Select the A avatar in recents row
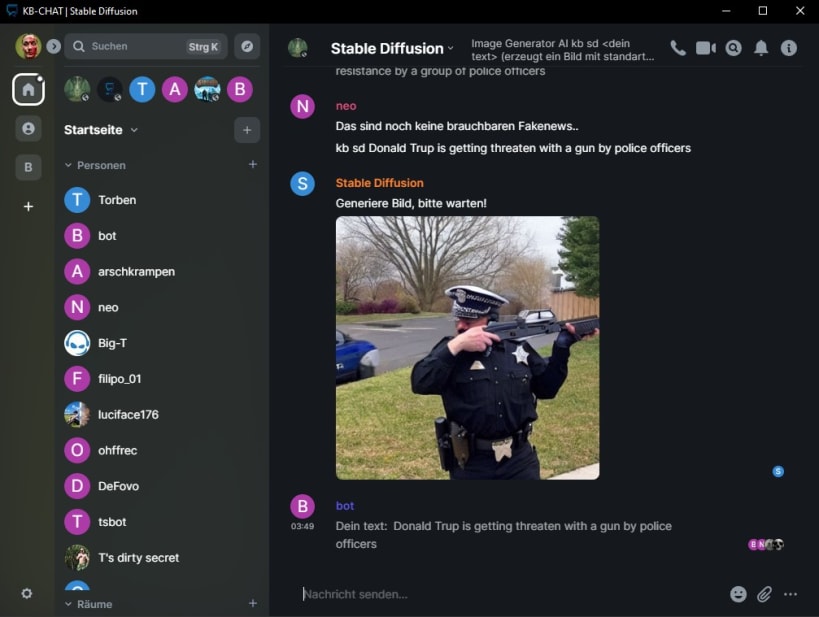 pos(175,89)
